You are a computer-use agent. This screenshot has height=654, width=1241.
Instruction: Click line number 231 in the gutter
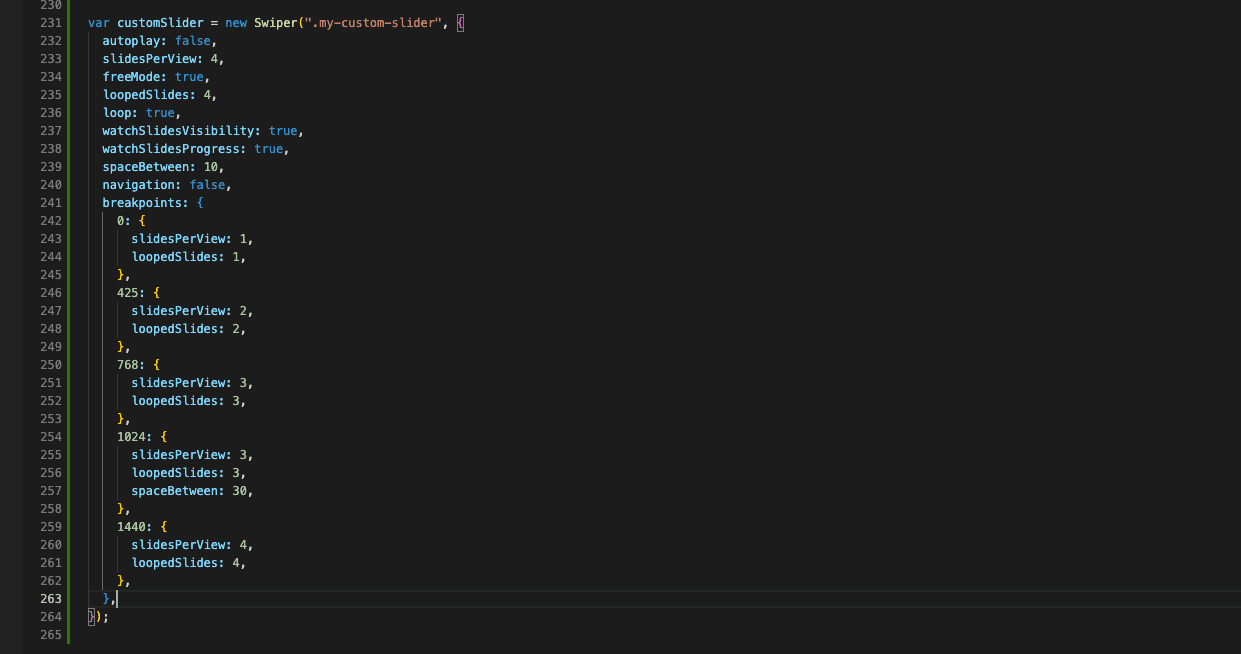(51, 23)
